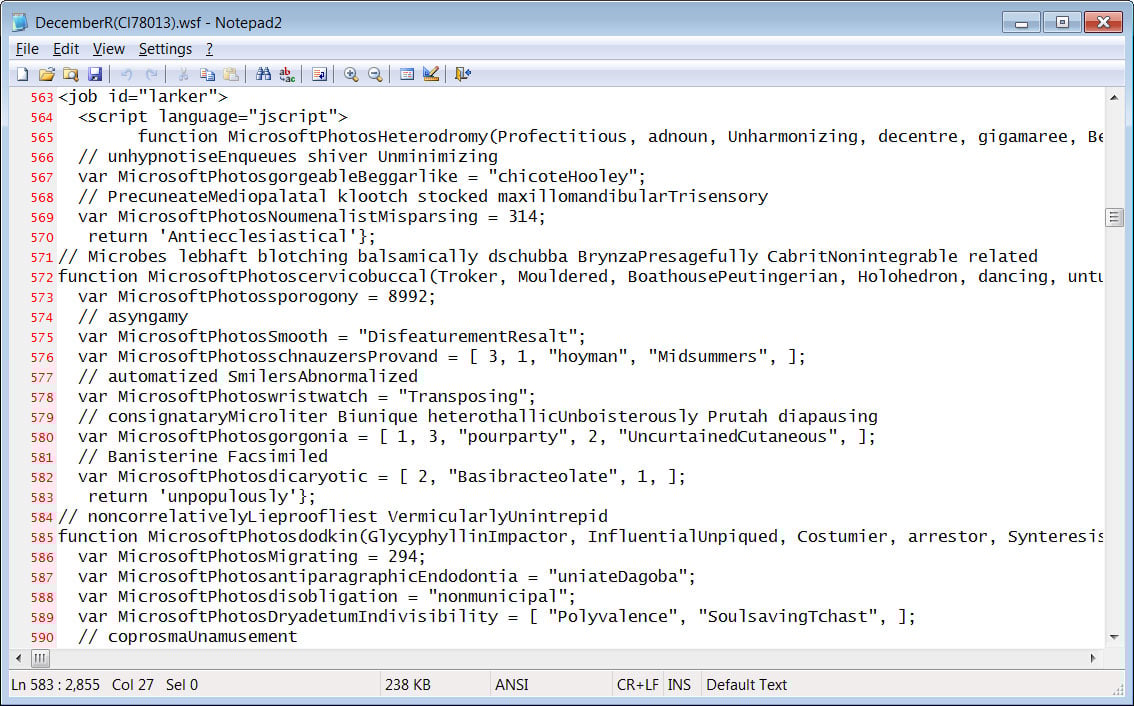This screenshot has width=1134, height=706.
Task: Open the View menu
Action: 108,49
